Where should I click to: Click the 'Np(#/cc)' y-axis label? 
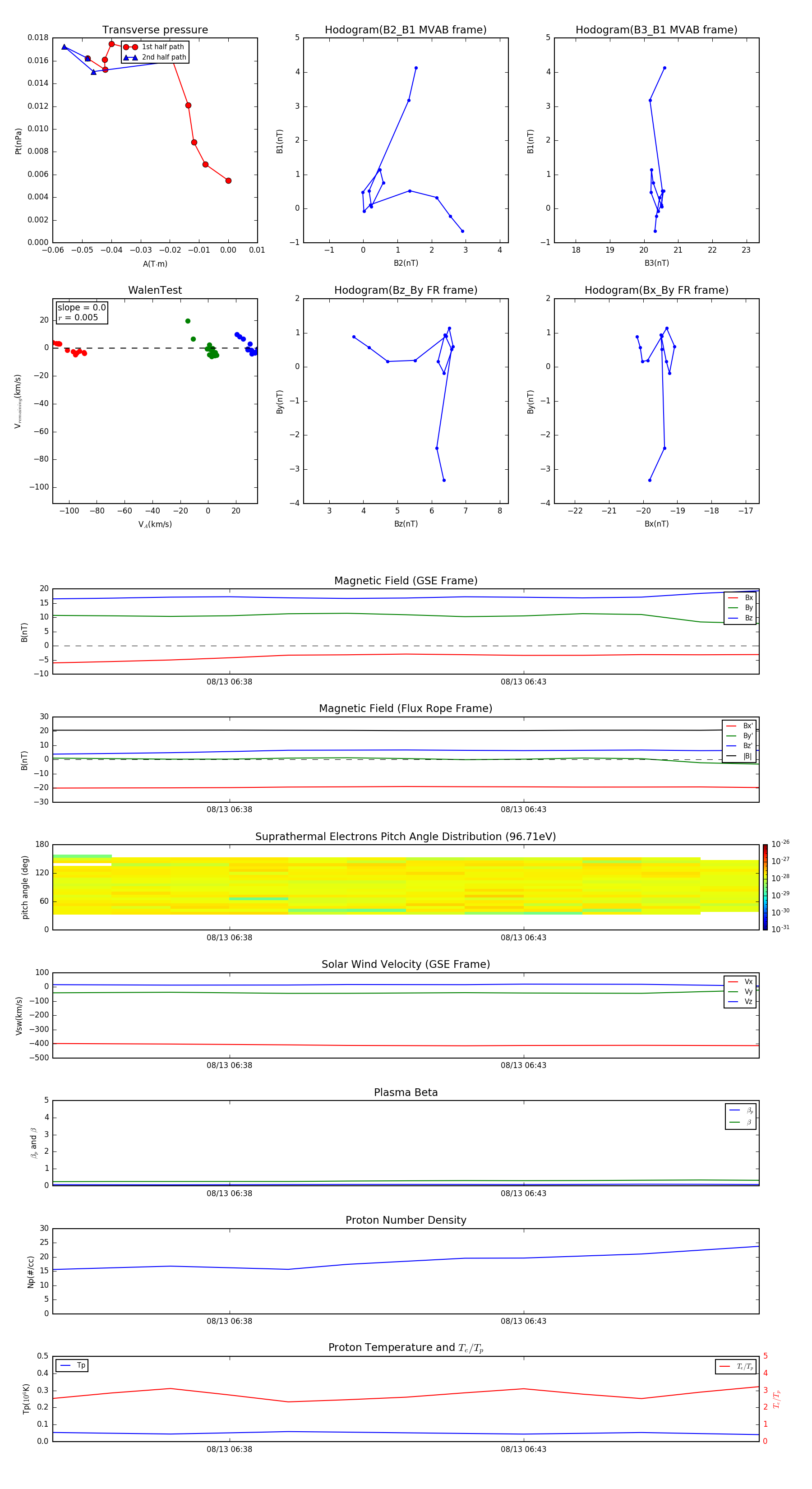tap(31, 1271)
